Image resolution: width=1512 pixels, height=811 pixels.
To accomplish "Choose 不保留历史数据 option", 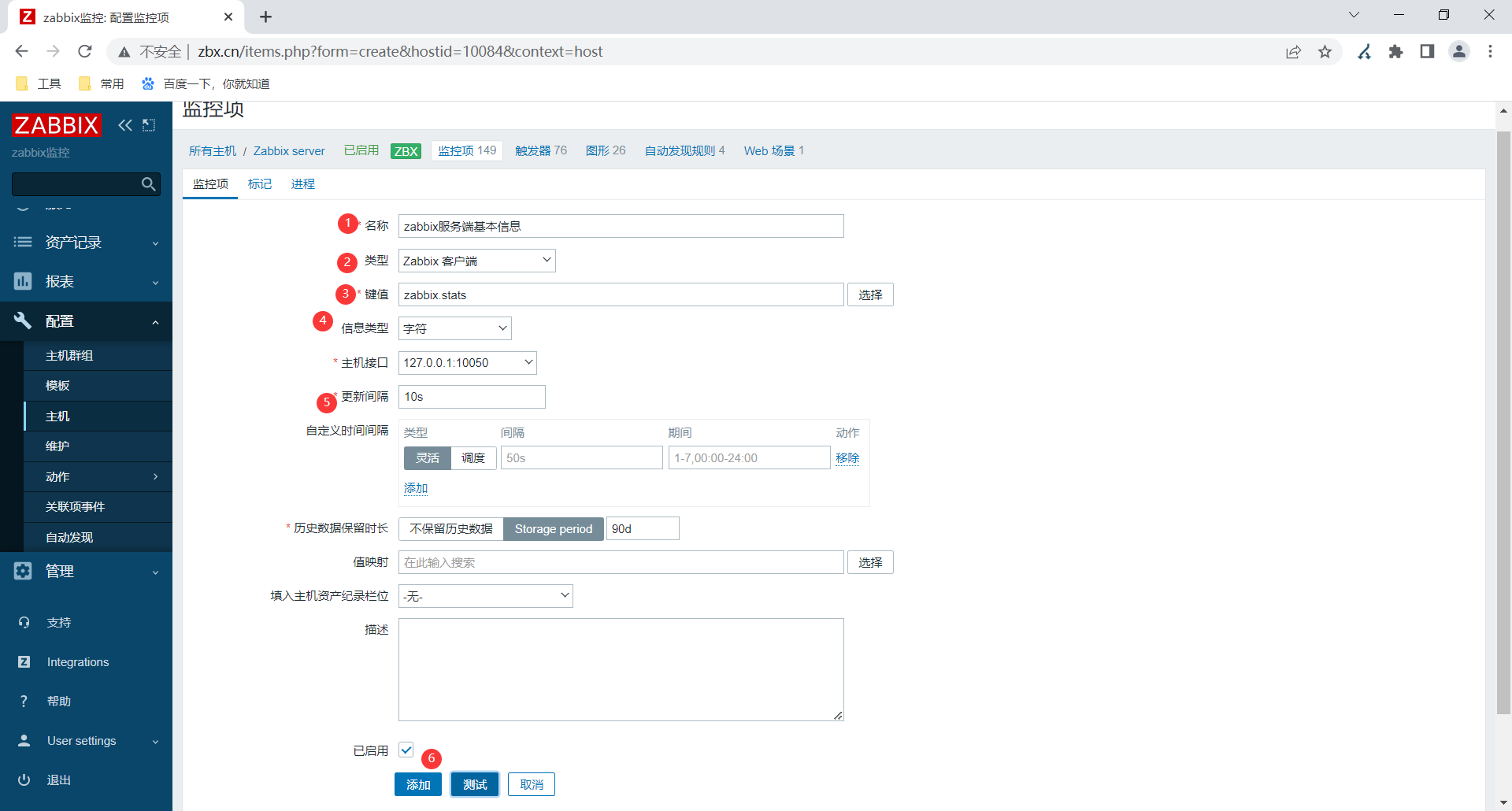I will pyautogui.click(x=451, y=529).
